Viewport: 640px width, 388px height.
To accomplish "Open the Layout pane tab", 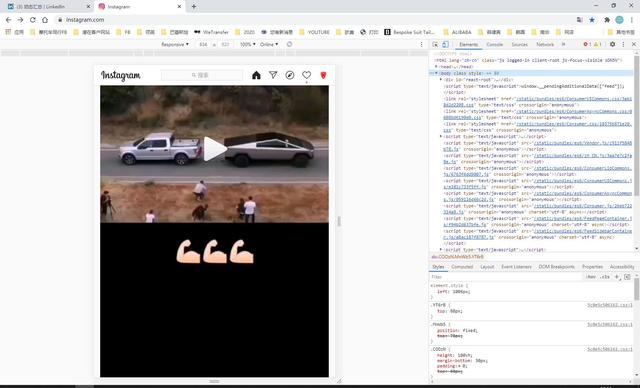I will tap(487, 266).
